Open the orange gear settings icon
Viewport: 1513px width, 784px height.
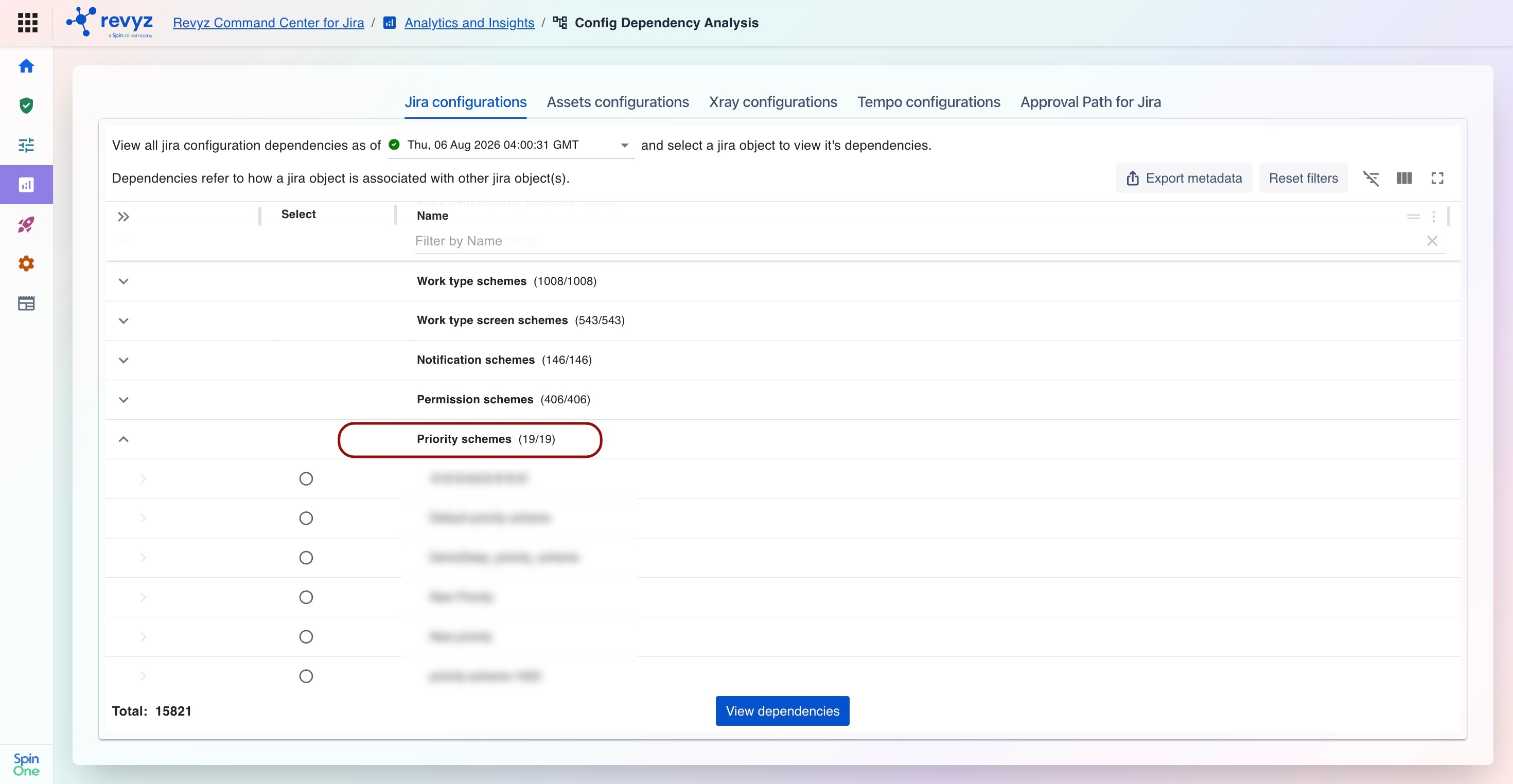click(26, 264)
